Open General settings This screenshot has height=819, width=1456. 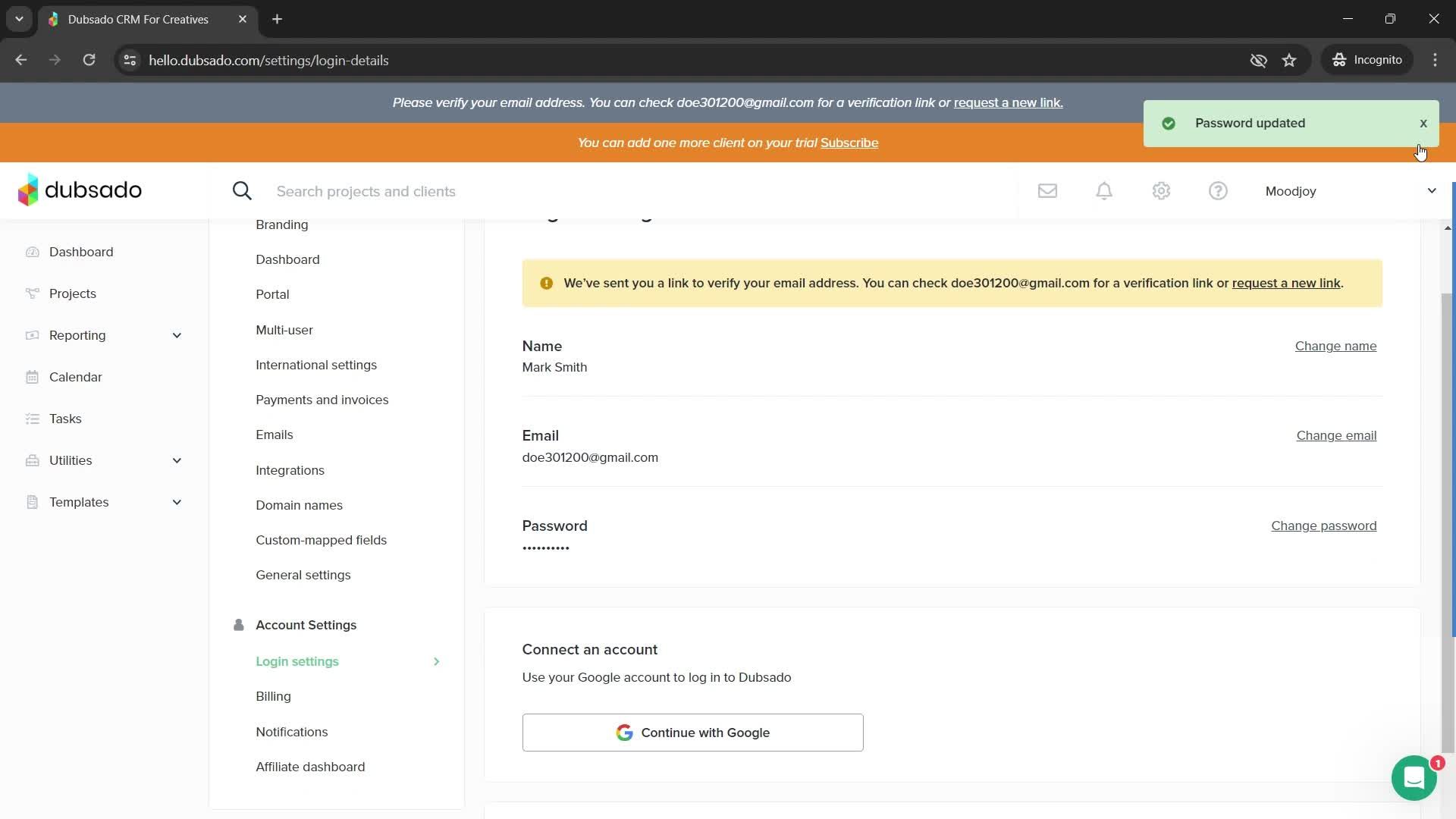[303, 575]
